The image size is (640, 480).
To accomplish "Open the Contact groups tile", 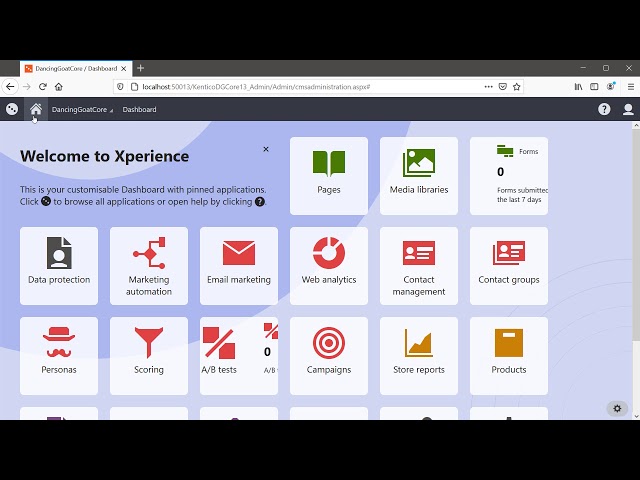I will [509, 266].
